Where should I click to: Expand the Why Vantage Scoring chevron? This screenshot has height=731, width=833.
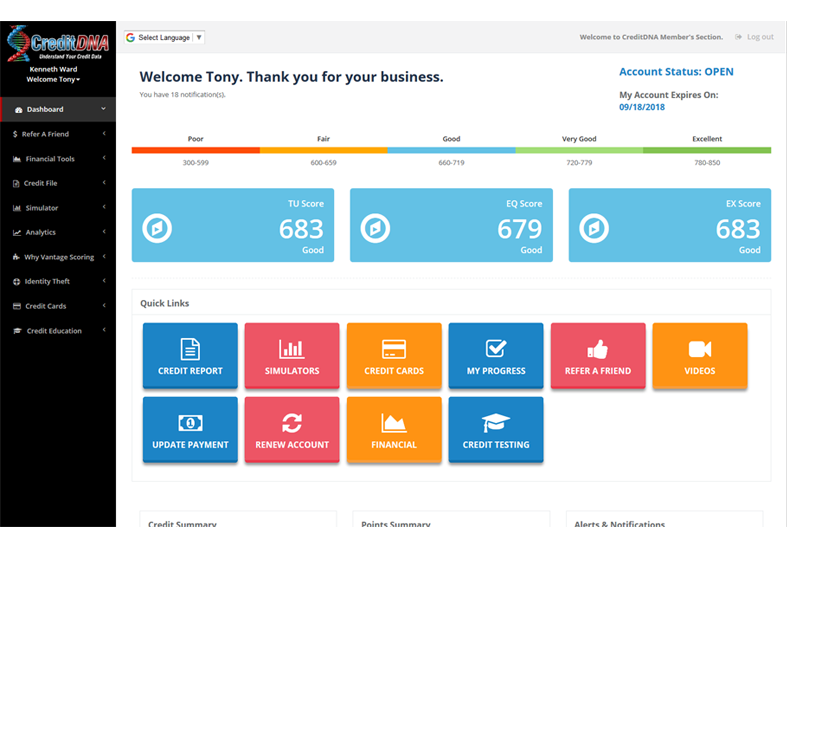coord(104,257)
